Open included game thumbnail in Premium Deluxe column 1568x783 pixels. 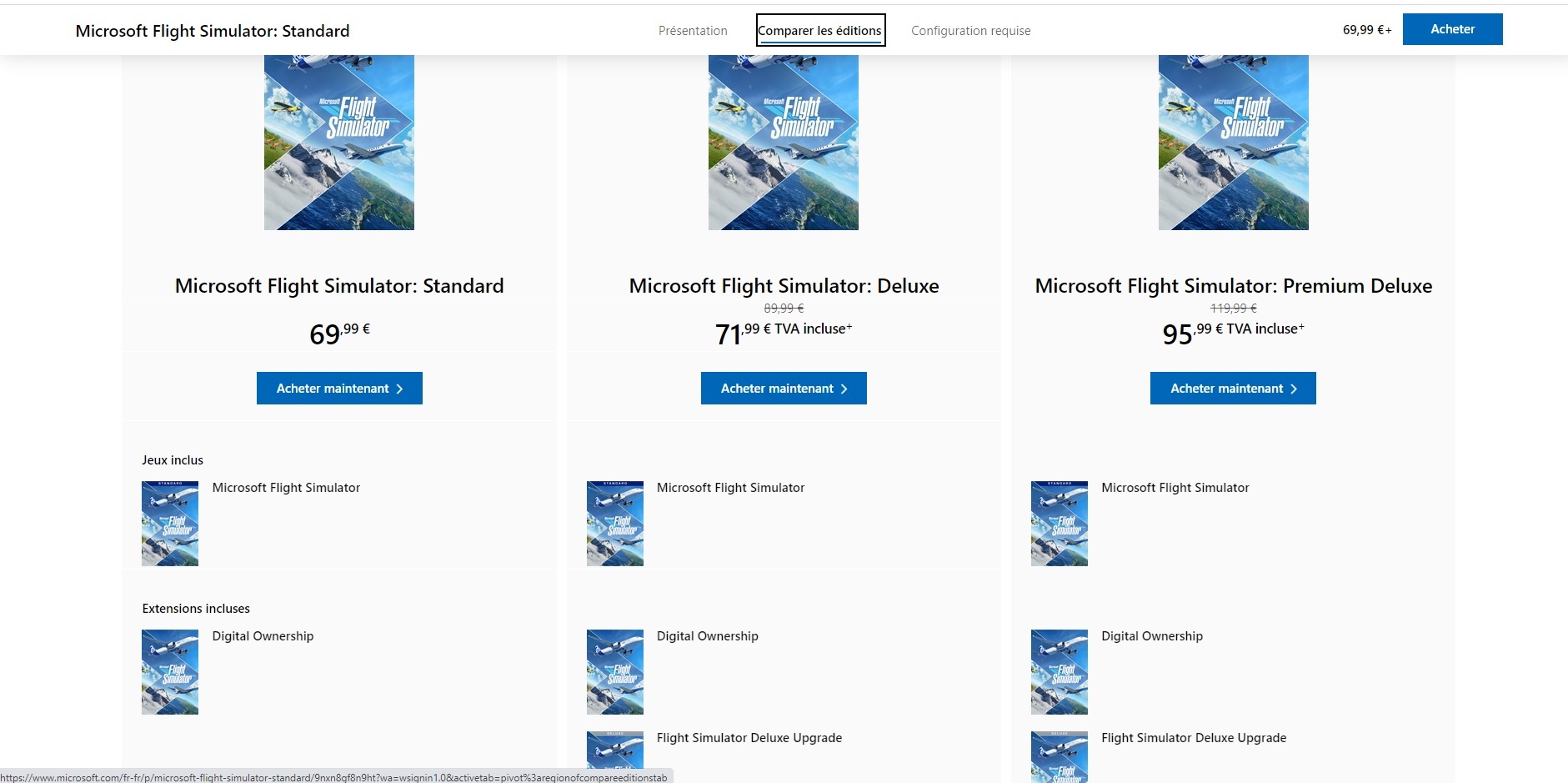pos(1060,524)
